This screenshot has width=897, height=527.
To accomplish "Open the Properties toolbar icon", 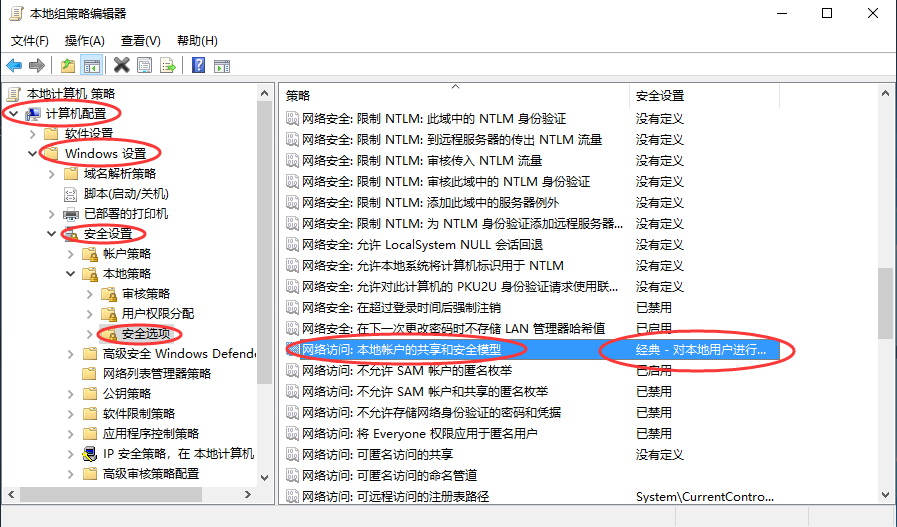I will click(145, 66).
